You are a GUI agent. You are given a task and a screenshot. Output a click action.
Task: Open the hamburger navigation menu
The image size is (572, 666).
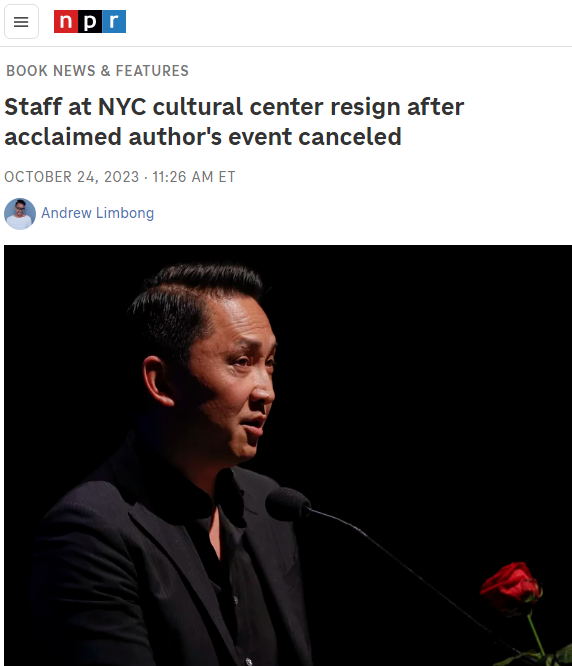[x=21, y=22]
